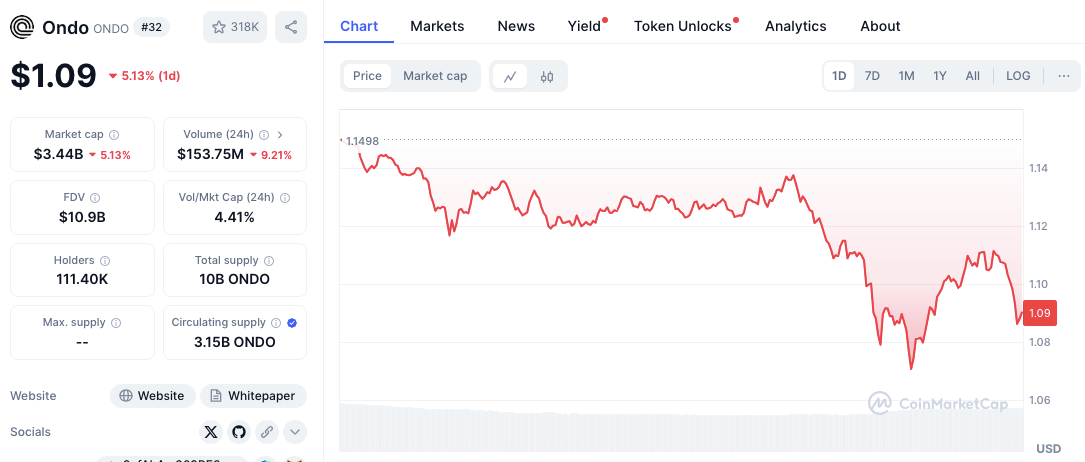Expand more socials chevron
The height and width of the screenshot is (462, 1085).
pos(294,432)
